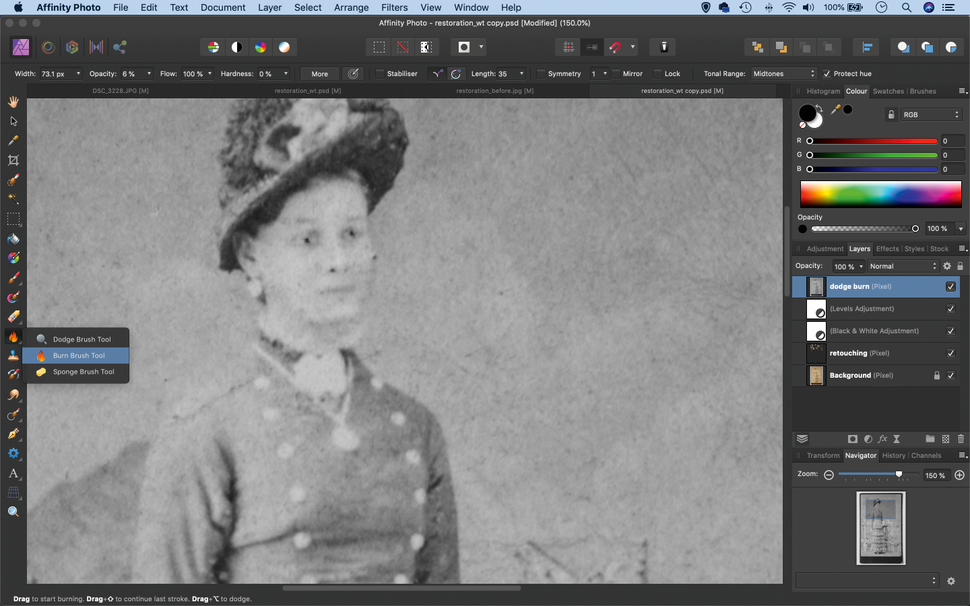Open the Filters menu in the menu bar
This screenshot has height=606, width=970.
[x=394, y=7]
